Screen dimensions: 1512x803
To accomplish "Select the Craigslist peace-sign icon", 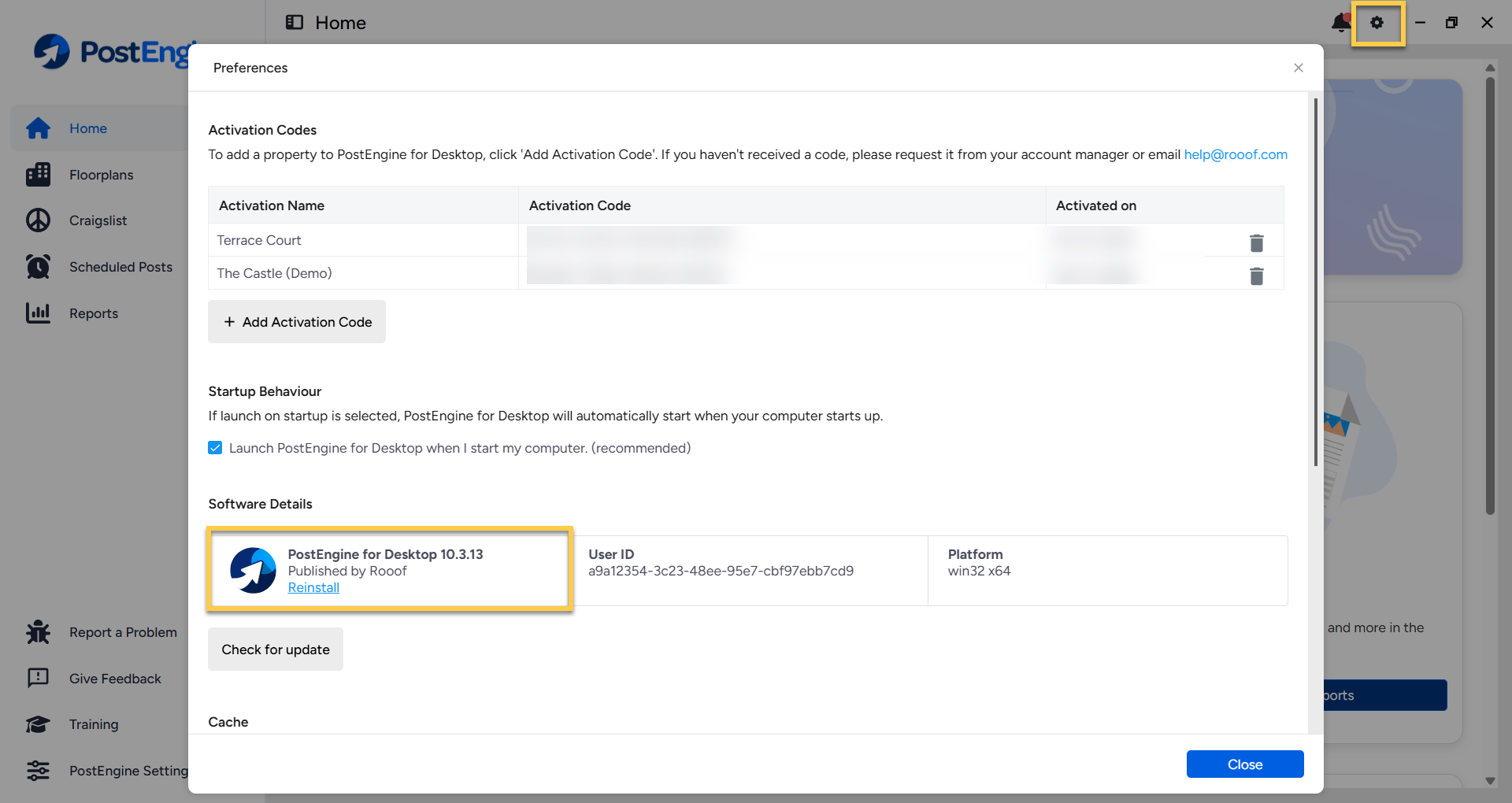I will tap(38, 220).
